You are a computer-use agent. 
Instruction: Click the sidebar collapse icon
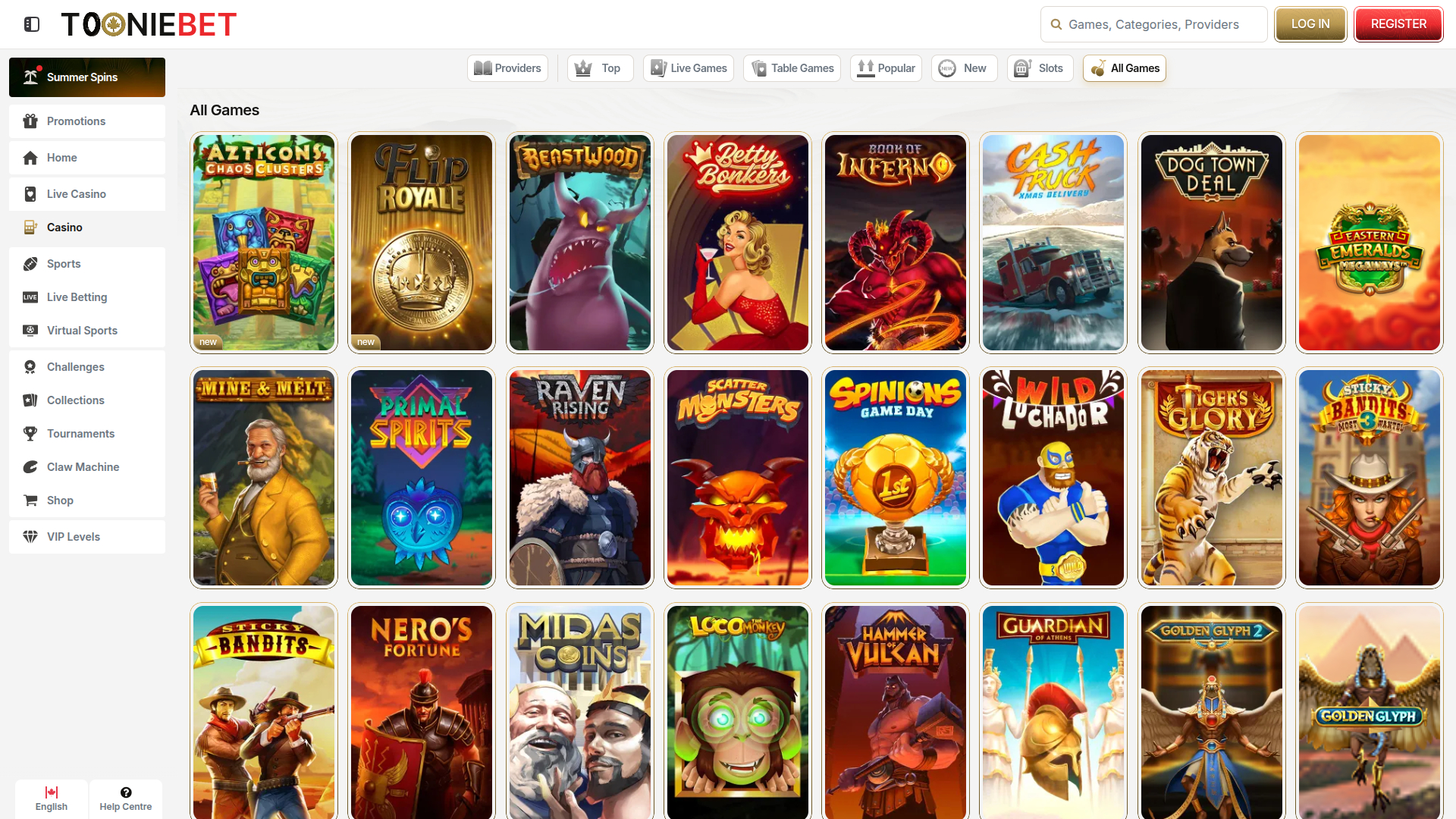[x=31, y=24]
